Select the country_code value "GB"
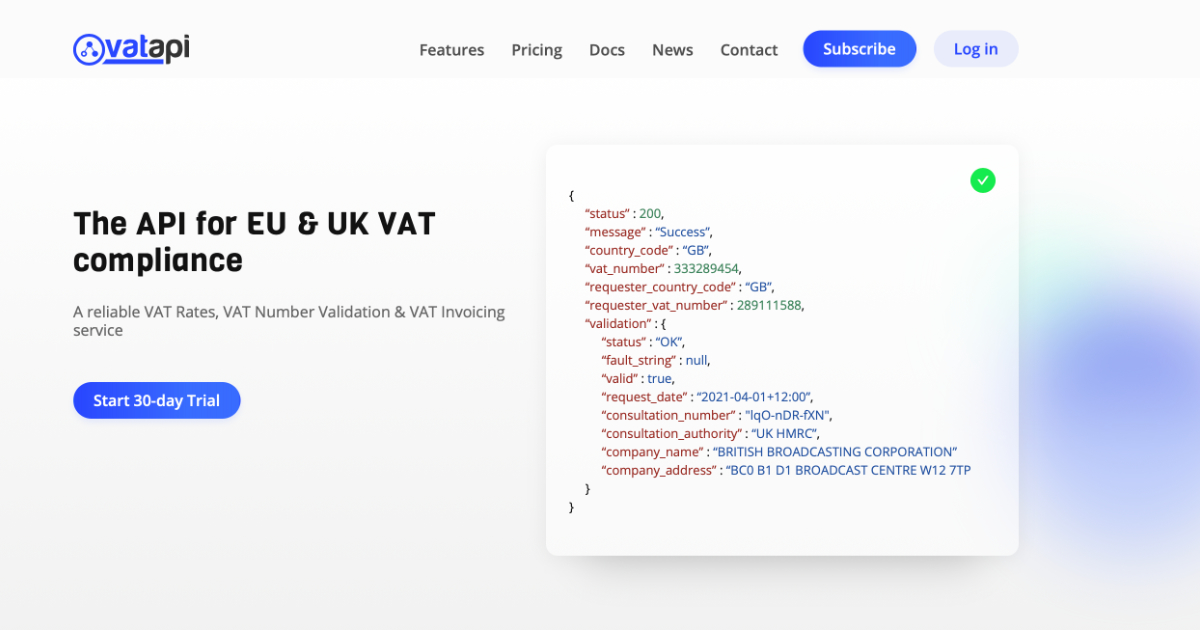Viewport: 1200px width, 630px height. [695, 250]
